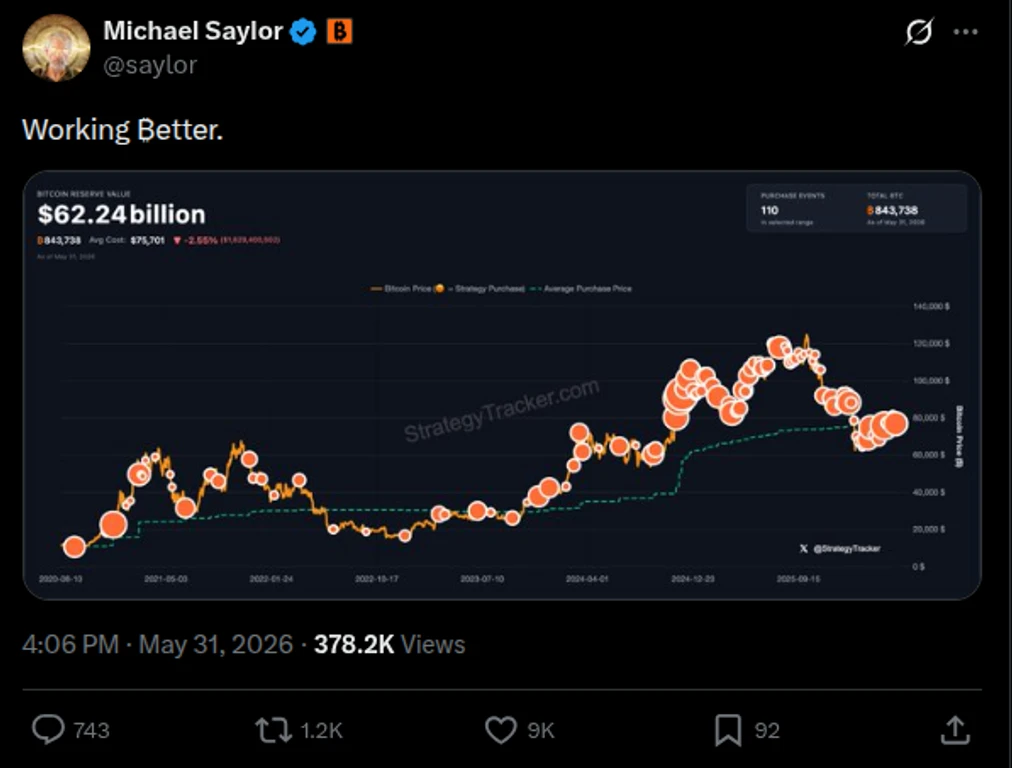Like the post with heart icon

501,731
